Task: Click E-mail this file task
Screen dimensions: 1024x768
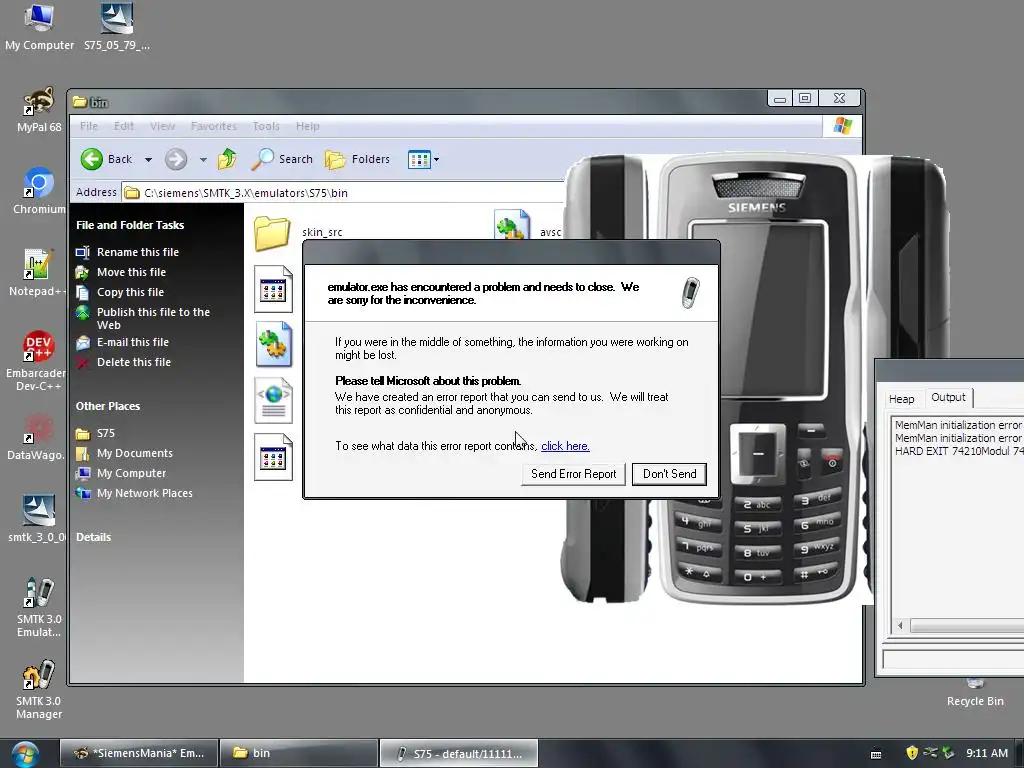Action: [x=133, y=342]
